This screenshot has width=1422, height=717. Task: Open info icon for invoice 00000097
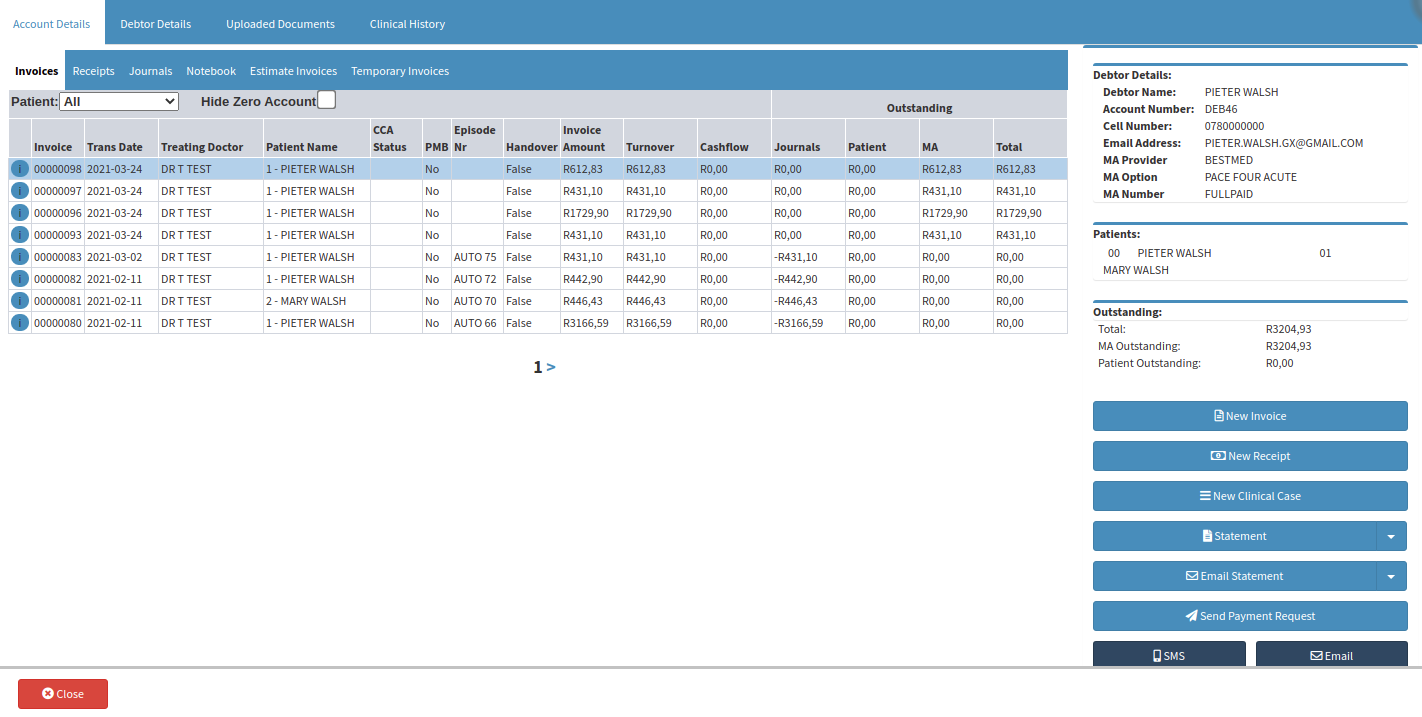coord(20,191)
